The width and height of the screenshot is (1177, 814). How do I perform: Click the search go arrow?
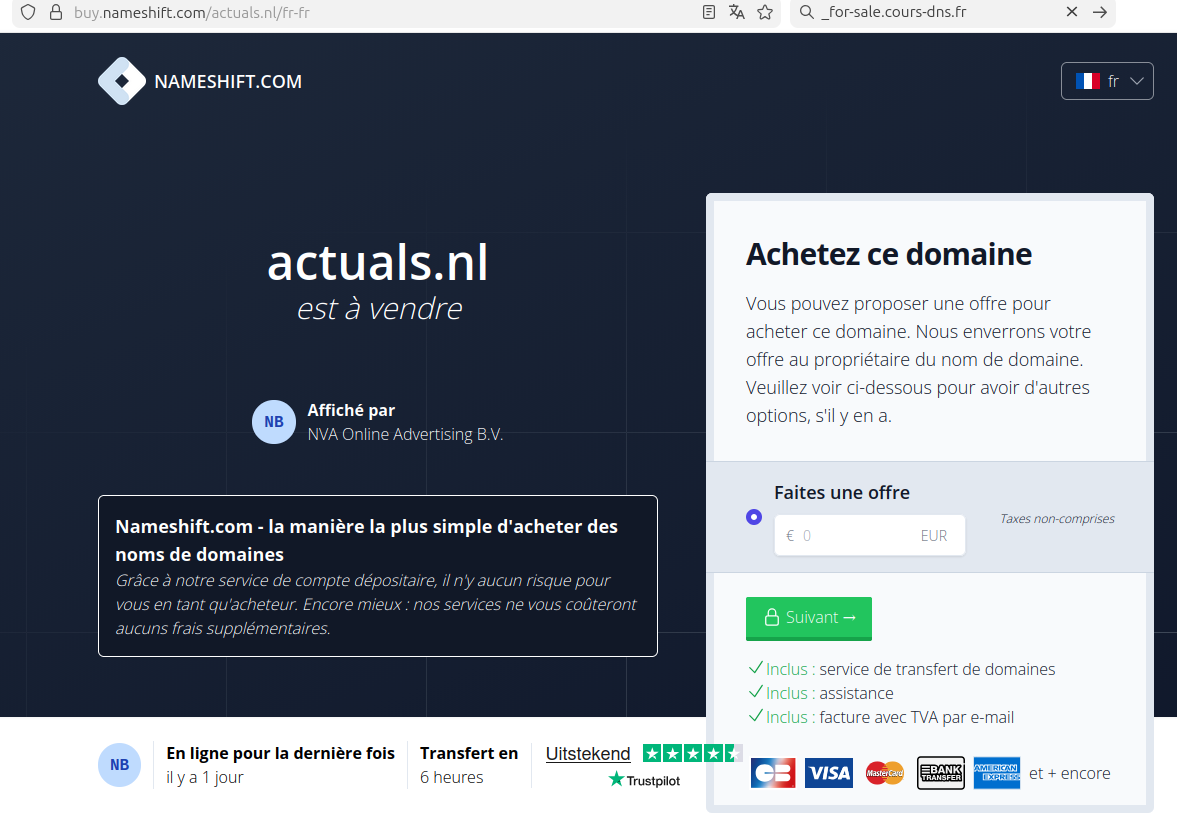pyautogui.click(x=1100, y=12)
